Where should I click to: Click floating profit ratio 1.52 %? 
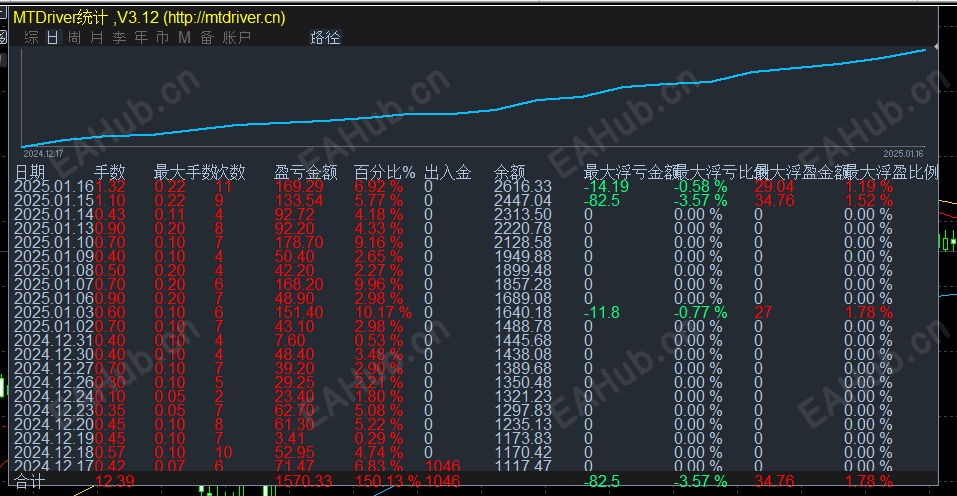(869, 201)
